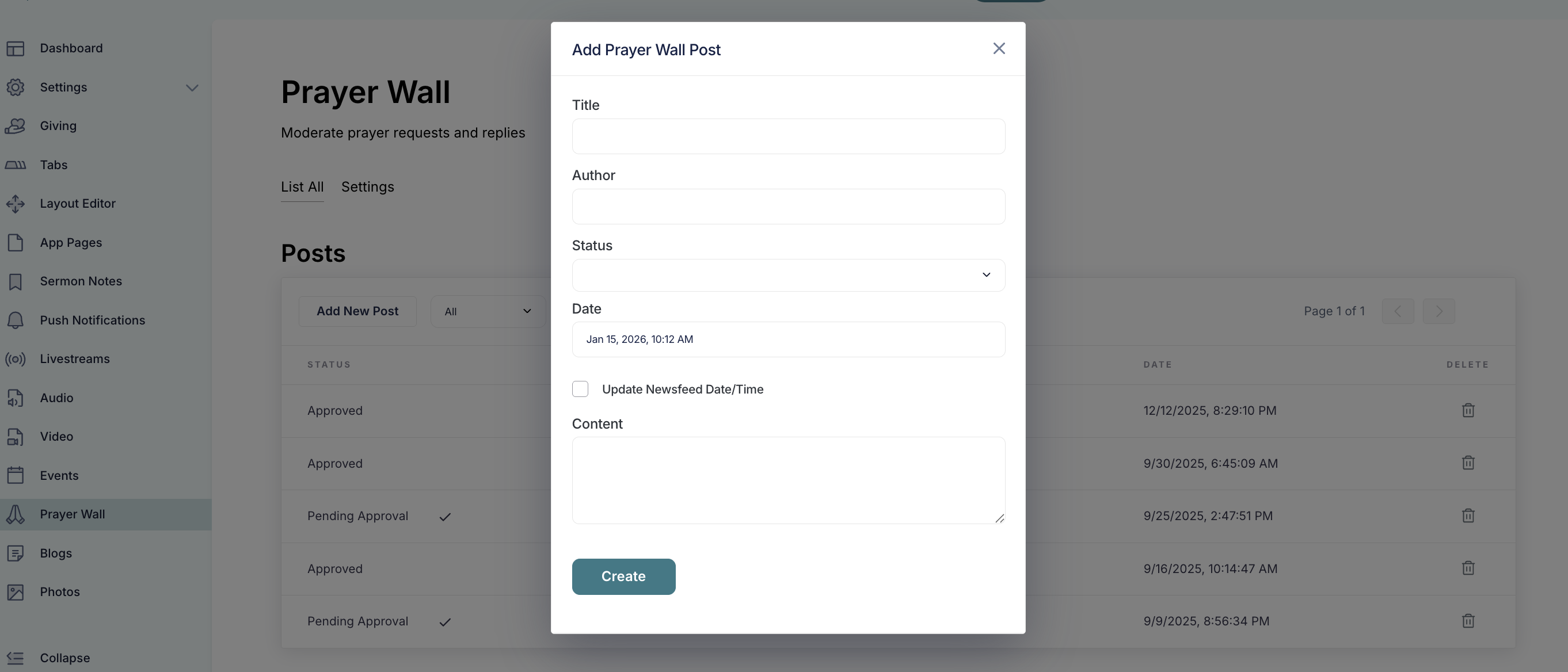Image resolution: width=1568 pixels, height=672 pixels.
Task: Click the Push Notifications bell icon
Action: pos(15,320)
